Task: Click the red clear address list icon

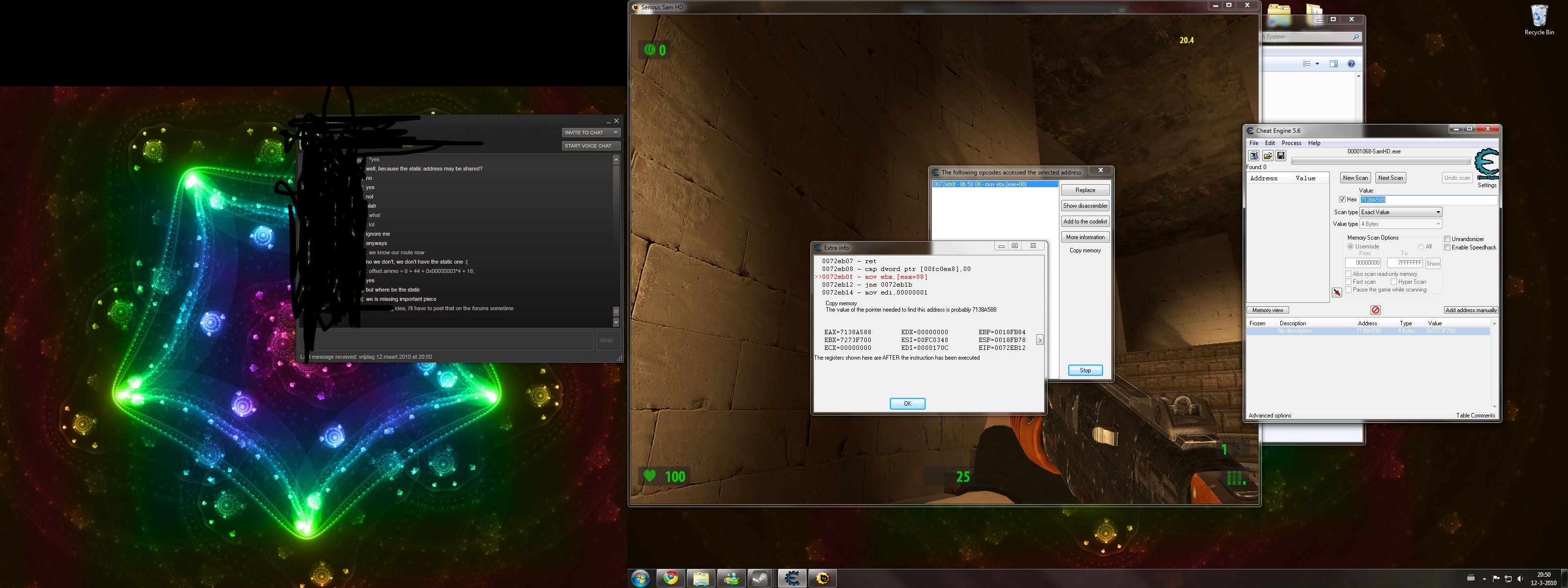Action: 1375,310
